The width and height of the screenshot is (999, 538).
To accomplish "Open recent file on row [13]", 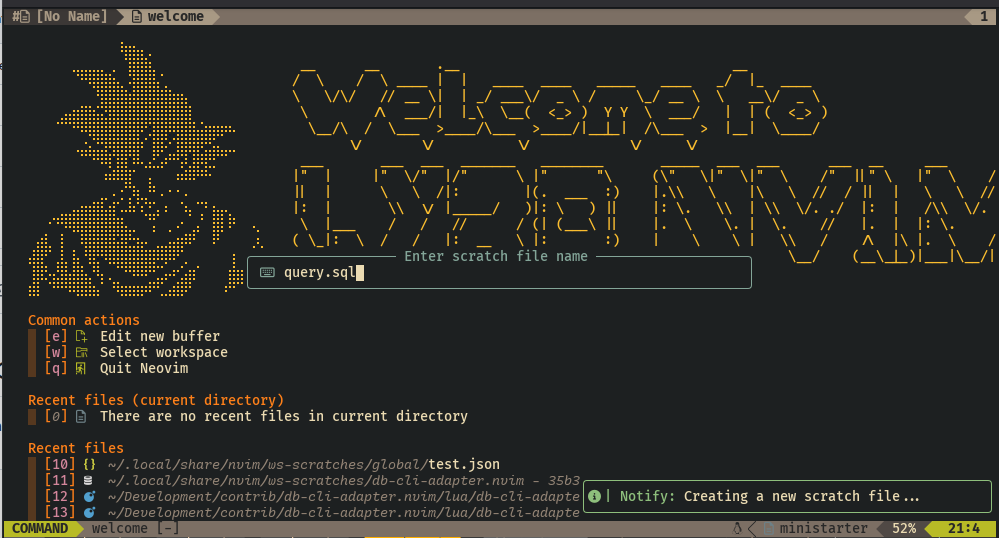I will click(343, 512).
